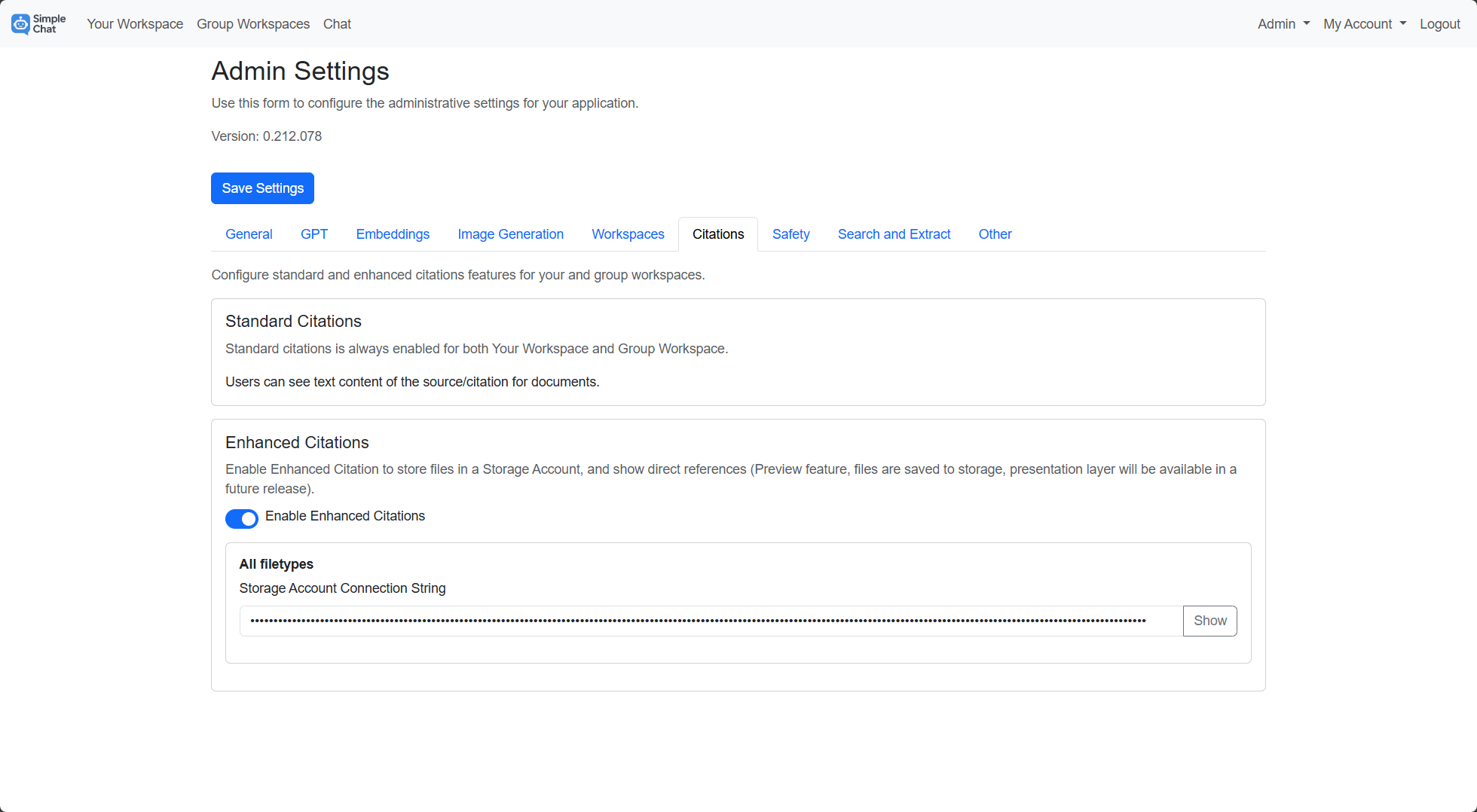Click the connection string input field
Screen dimensions: 1477x812
pos(708,621)
